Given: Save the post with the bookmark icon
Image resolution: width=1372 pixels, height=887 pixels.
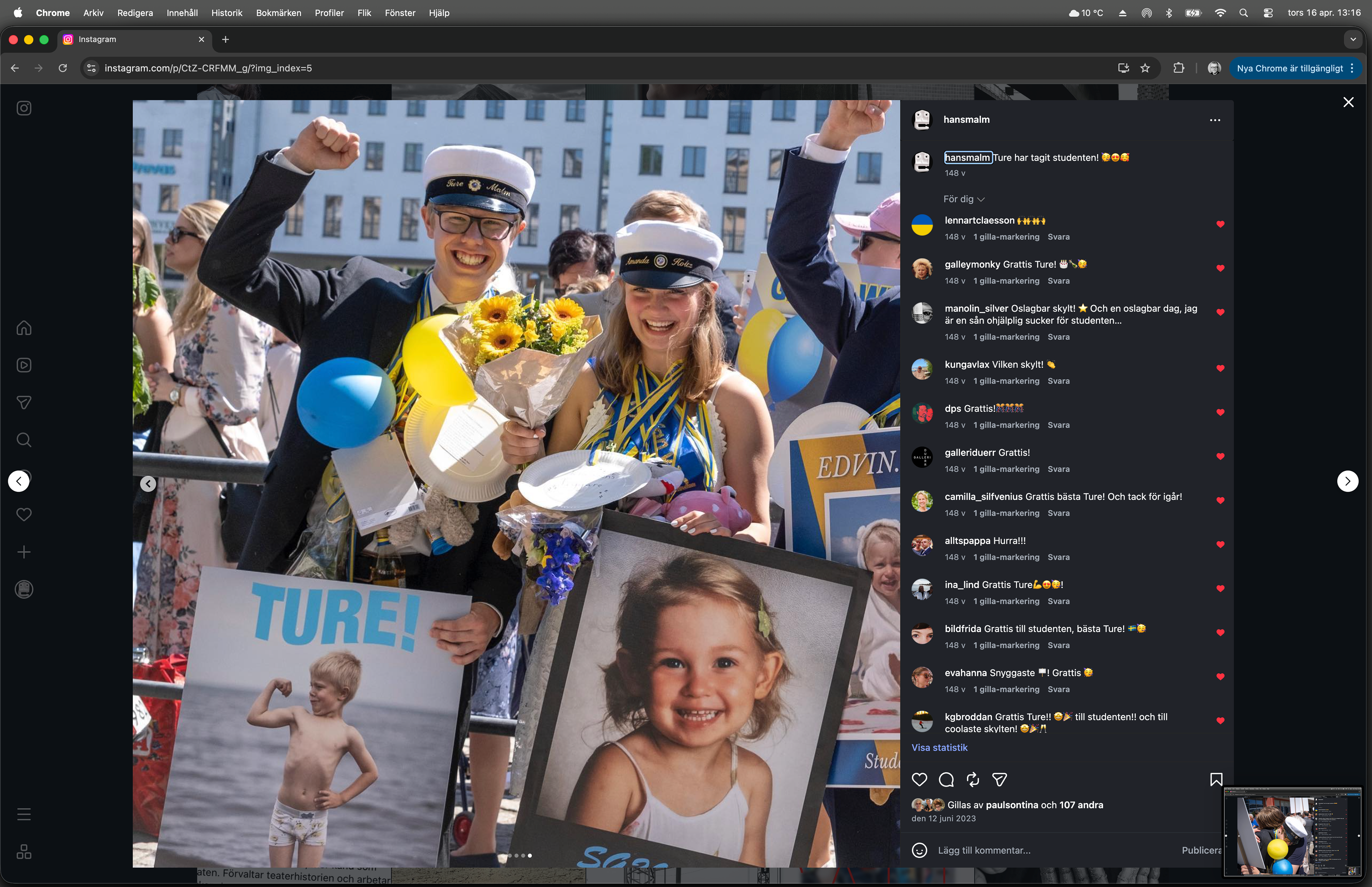Looking at the screenshot, I should (x=1216, y=780).
